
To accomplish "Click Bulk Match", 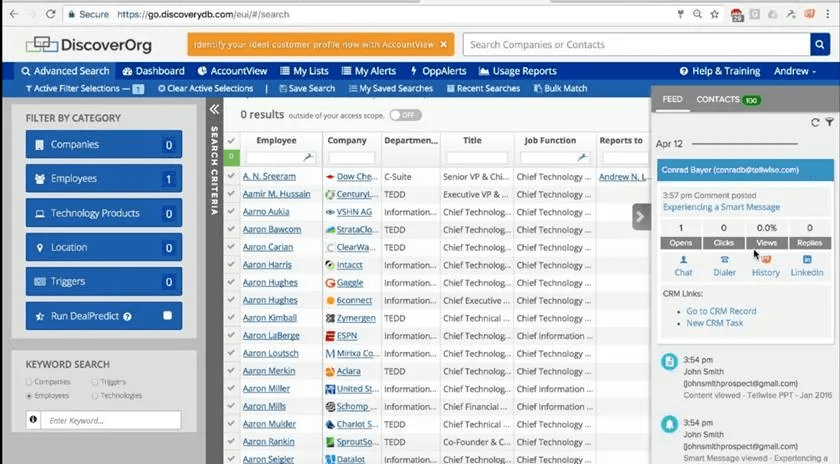I will coord(560,88).
